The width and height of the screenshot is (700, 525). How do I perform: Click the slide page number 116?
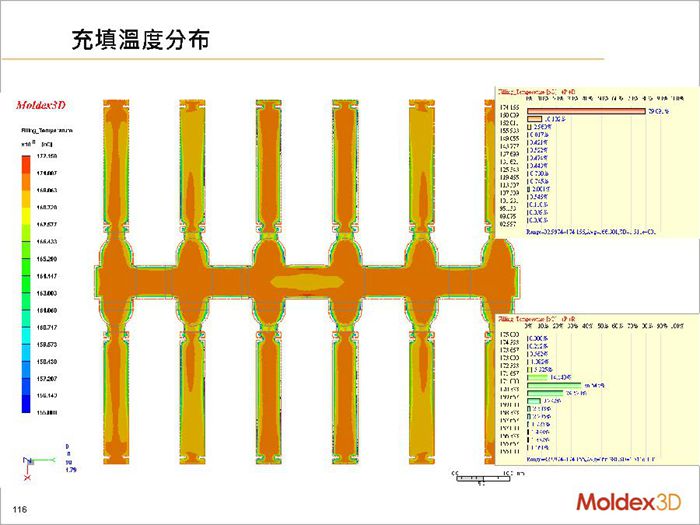point(20,509)
